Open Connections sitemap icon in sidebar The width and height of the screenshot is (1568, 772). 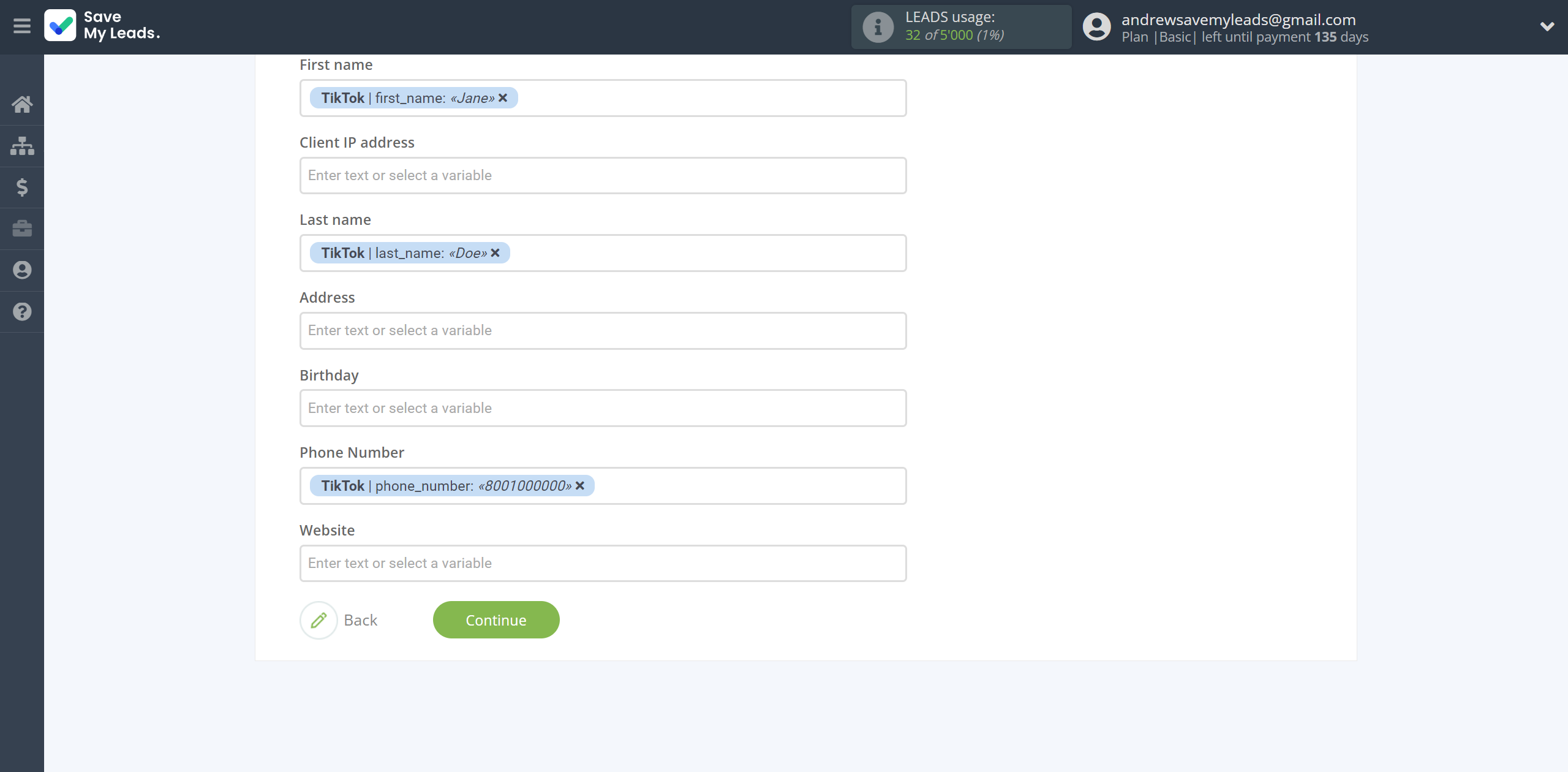click(22, 146)
